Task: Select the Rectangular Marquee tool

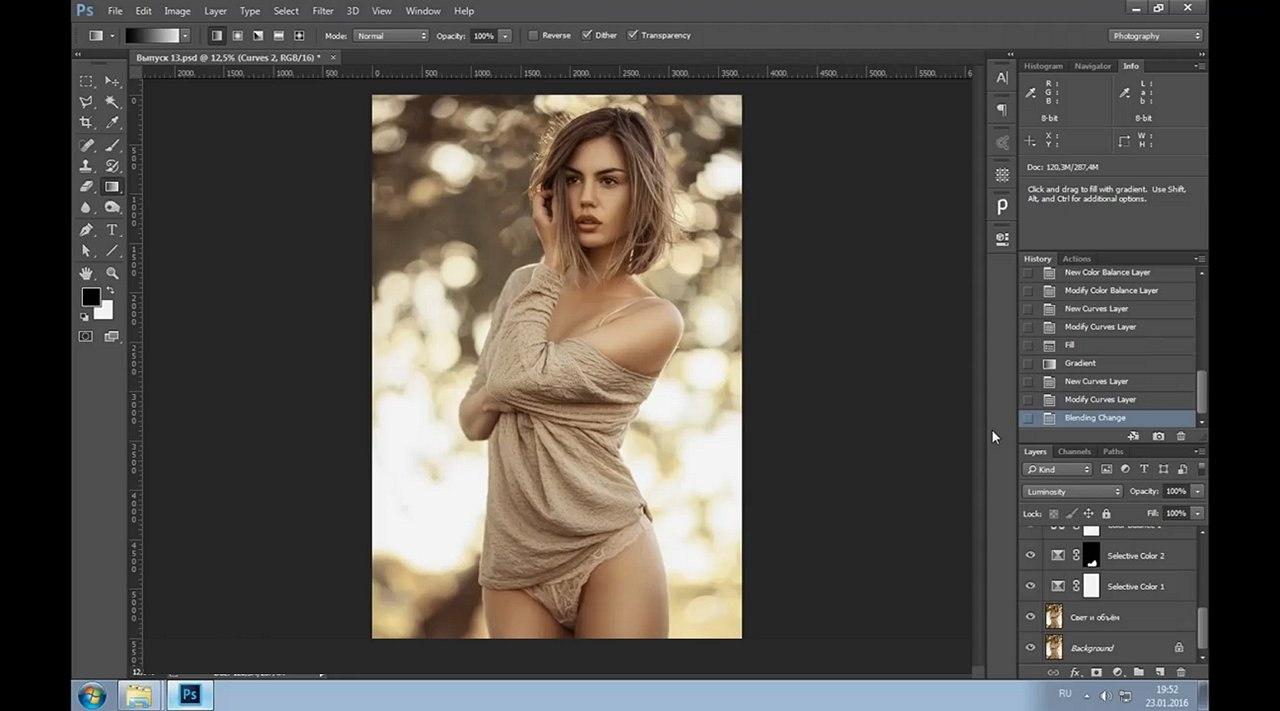Action: [87, 81]
